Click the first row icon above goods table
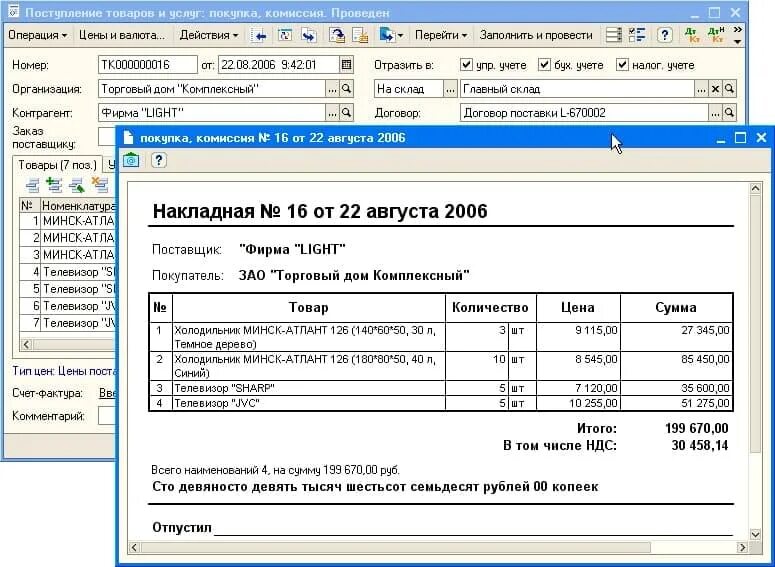775x567 pixels. point(32,185)
